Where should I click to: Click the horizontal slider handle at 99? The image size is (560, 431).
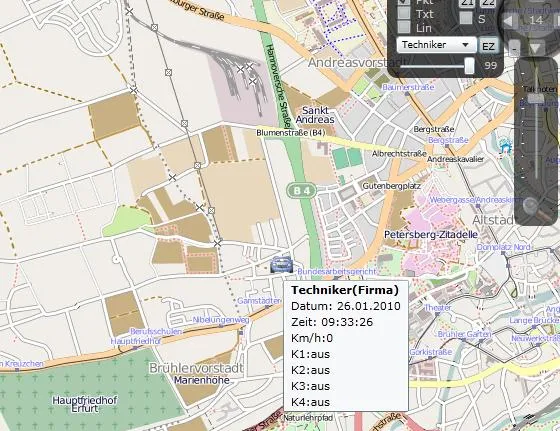pos(469,66)
